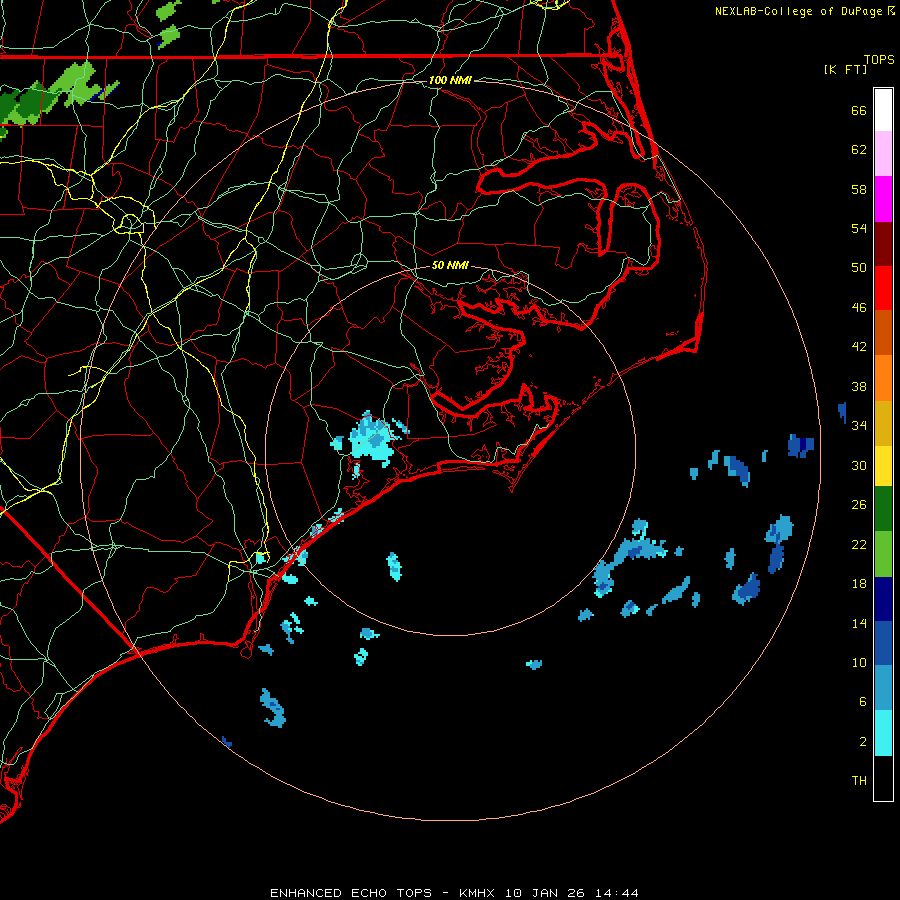
Task: Click the "KMHX" station identifier in caption
Action: (478, 893)
